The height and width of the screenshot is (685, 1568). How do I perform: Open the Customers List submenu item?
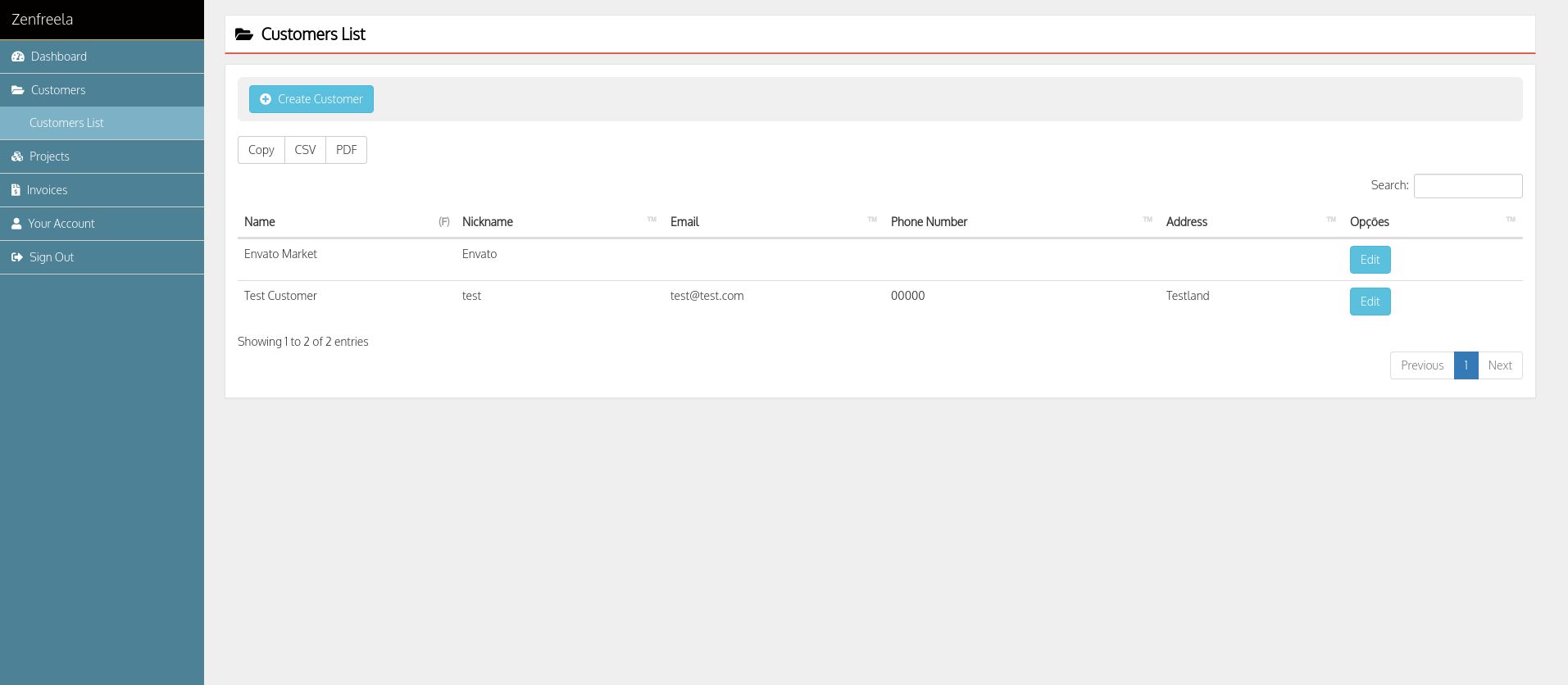click(x=66, y=123)
